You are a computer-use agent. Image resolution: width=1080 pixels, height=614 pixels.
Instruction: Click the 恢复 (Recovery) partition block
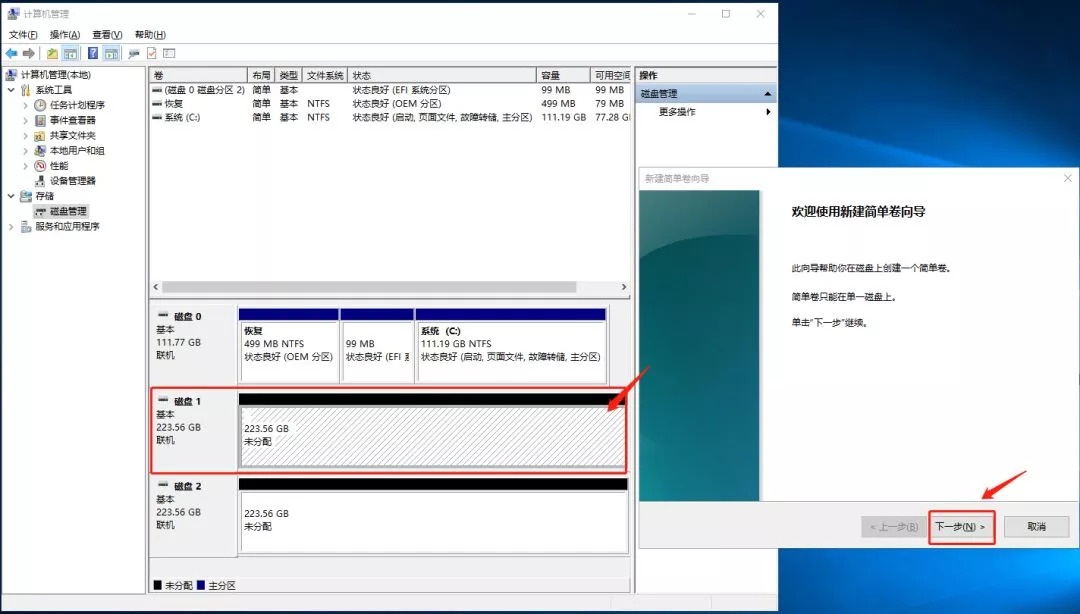tap(288, 340)
